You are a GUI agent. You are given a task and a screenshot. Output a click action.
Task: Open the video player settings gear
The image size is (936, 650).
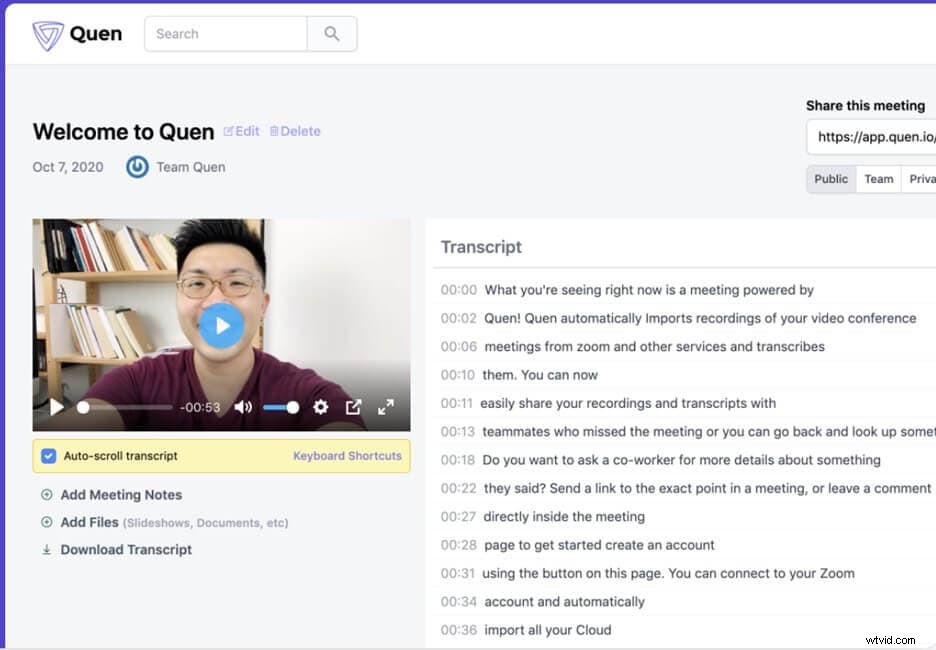point(320,407)
